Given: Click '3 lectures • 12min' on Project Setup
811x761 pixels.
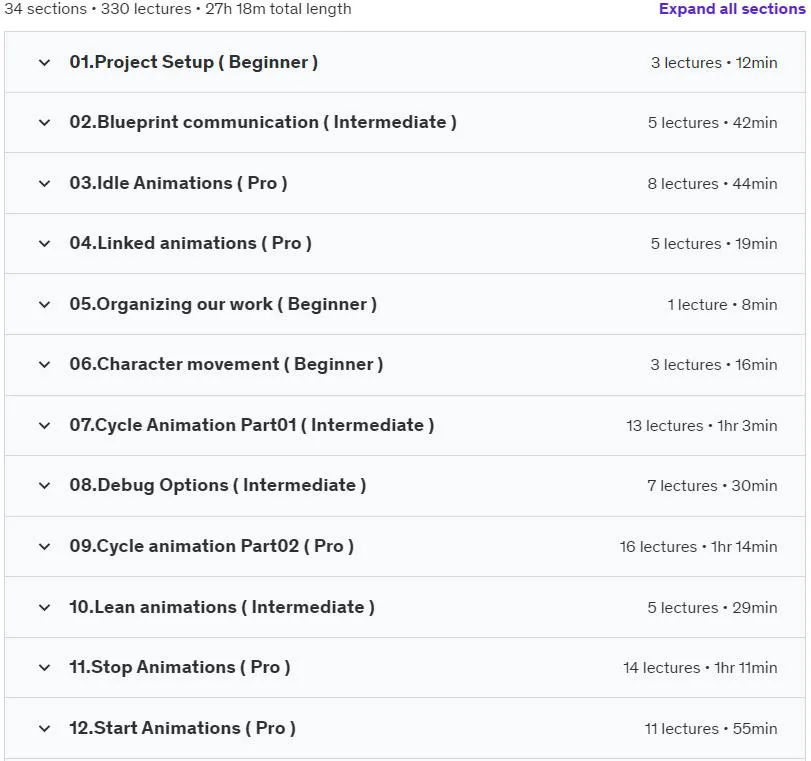Looking at the screenshot, I should [x=714, y=63].
